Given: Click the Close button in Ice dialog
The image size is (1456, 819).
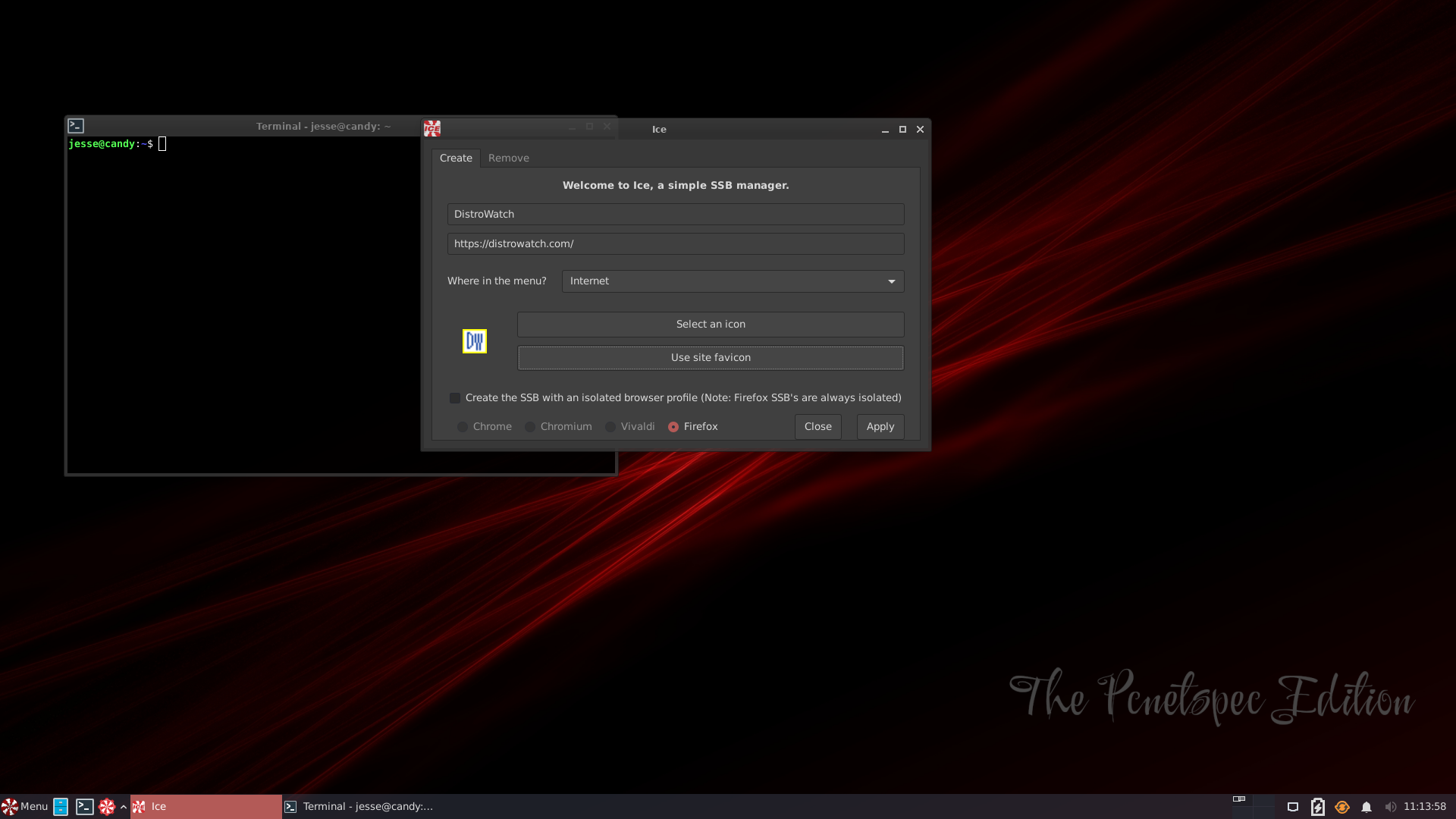Looking at the screenshot, I should (x=817, y=427).
